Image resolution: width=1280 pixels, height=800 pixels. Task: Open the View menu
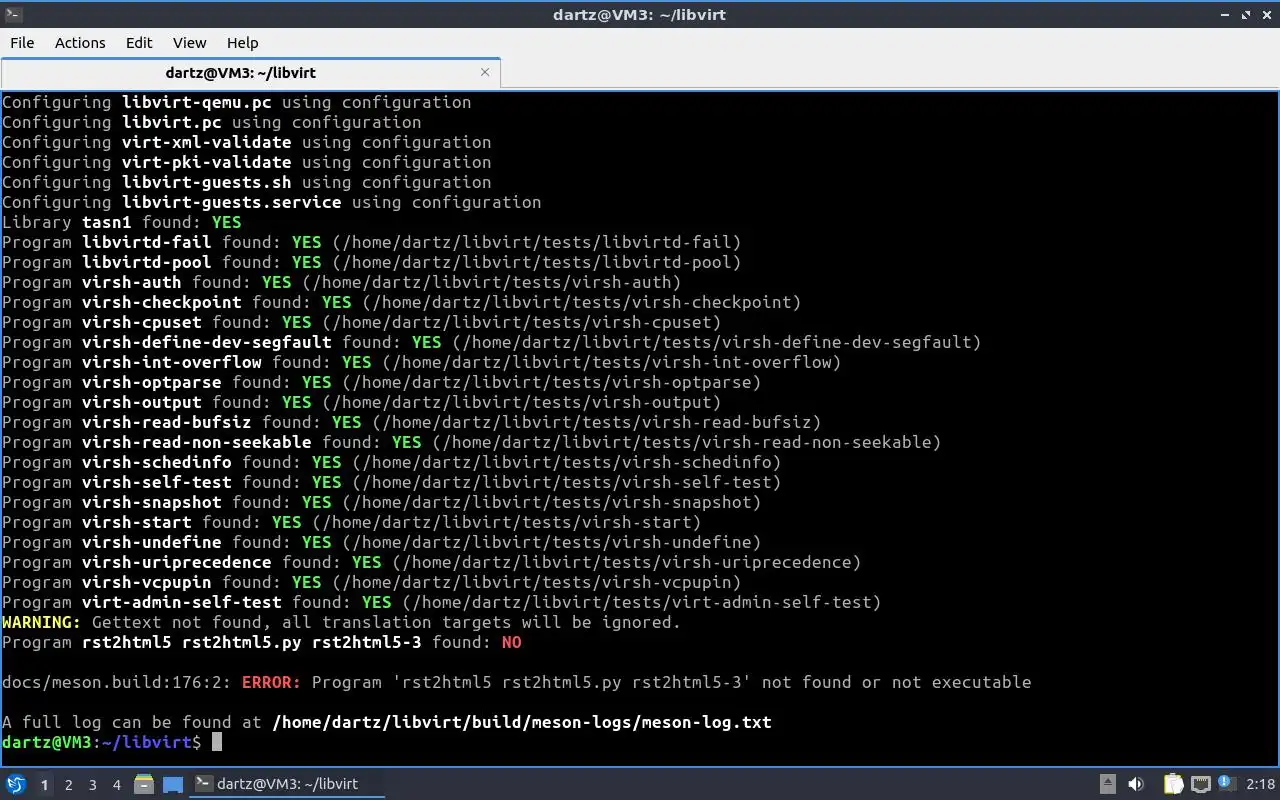click(x=189, y=42)
